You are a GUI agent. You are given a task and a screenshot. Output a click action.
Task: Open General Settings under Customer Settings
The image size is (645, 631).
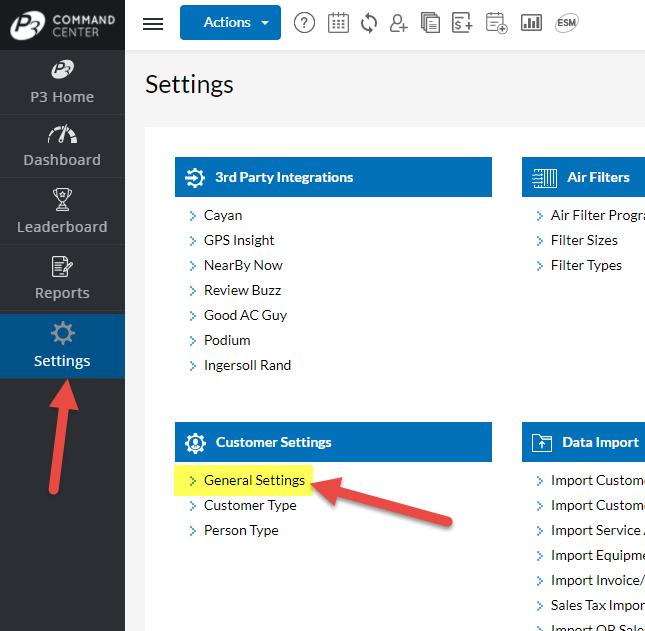[x=254, y=480]
